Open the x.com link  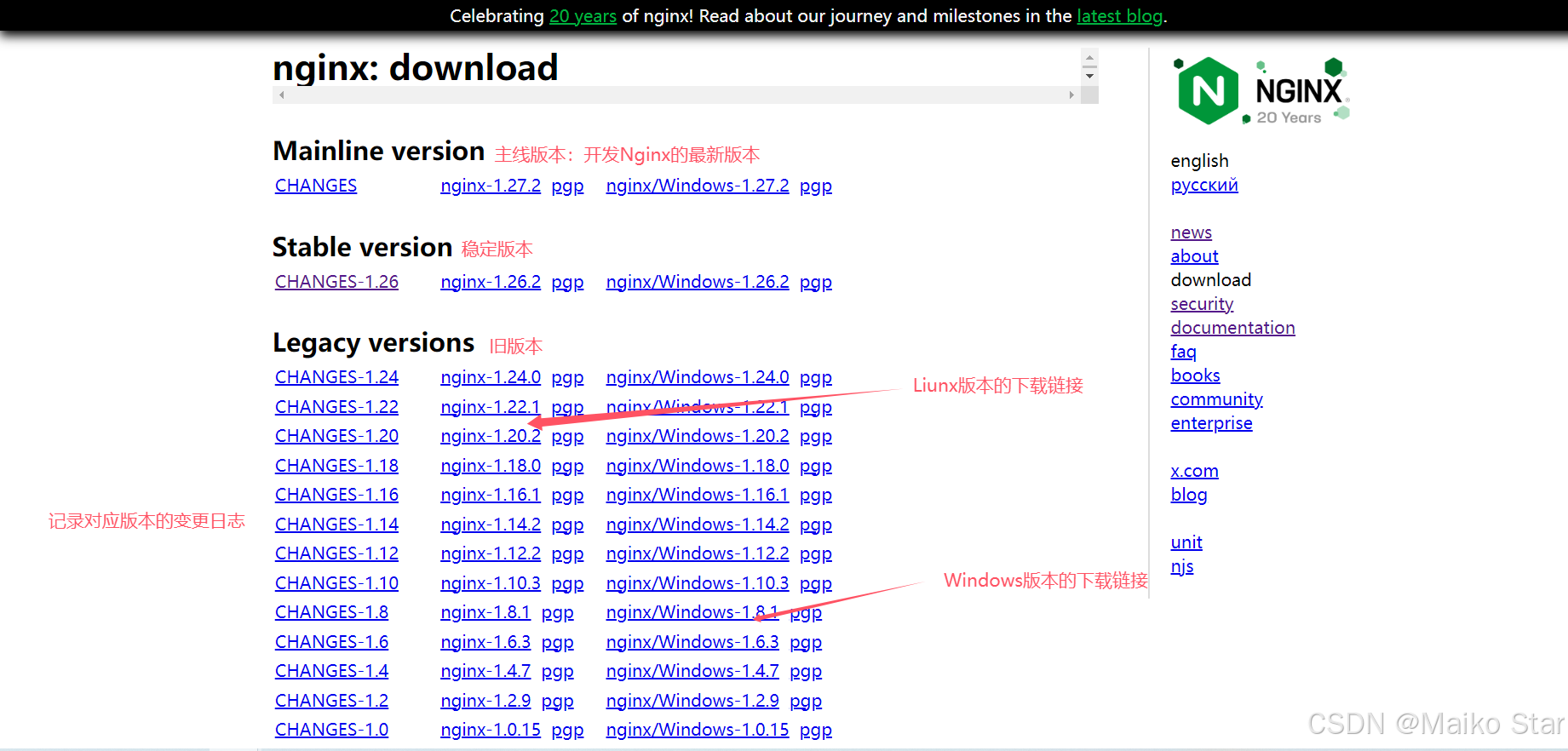point(1194,471)
